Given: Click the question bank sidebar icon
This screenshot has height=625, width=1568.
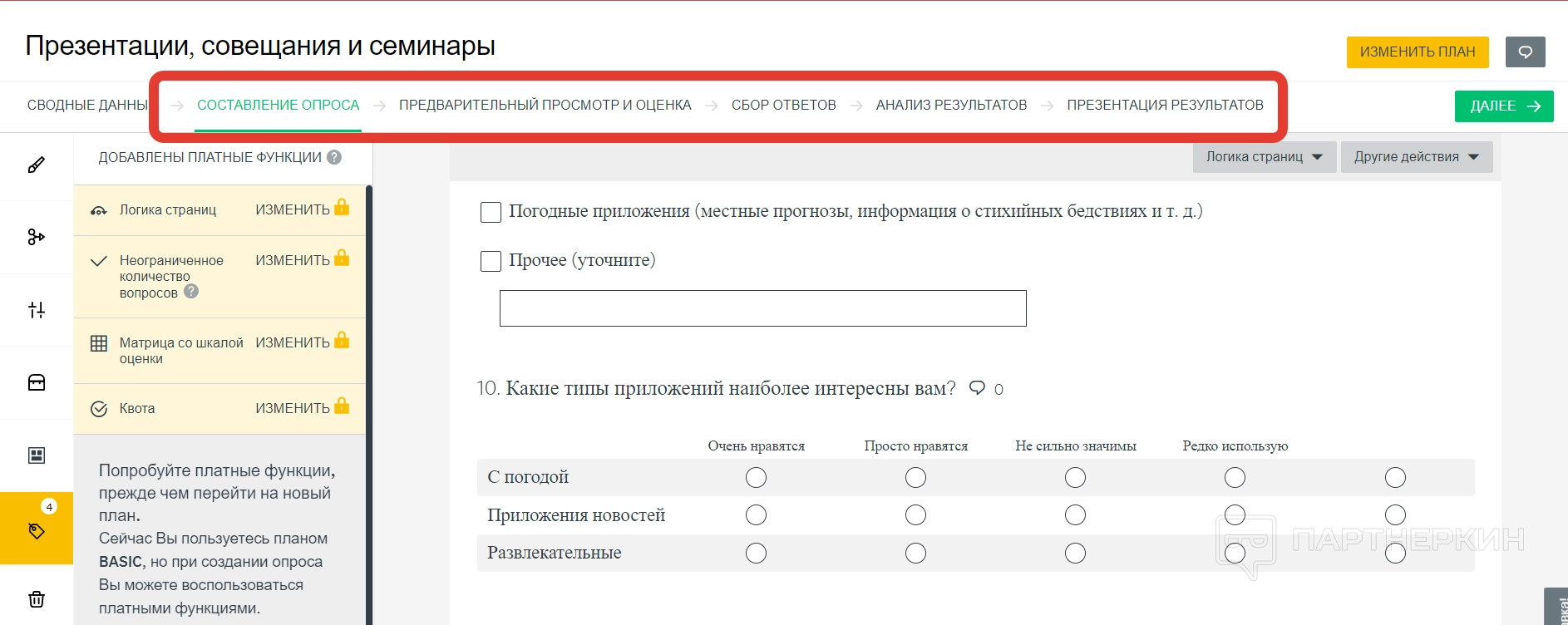Looking at the screenshot, I should coord(37,382).
